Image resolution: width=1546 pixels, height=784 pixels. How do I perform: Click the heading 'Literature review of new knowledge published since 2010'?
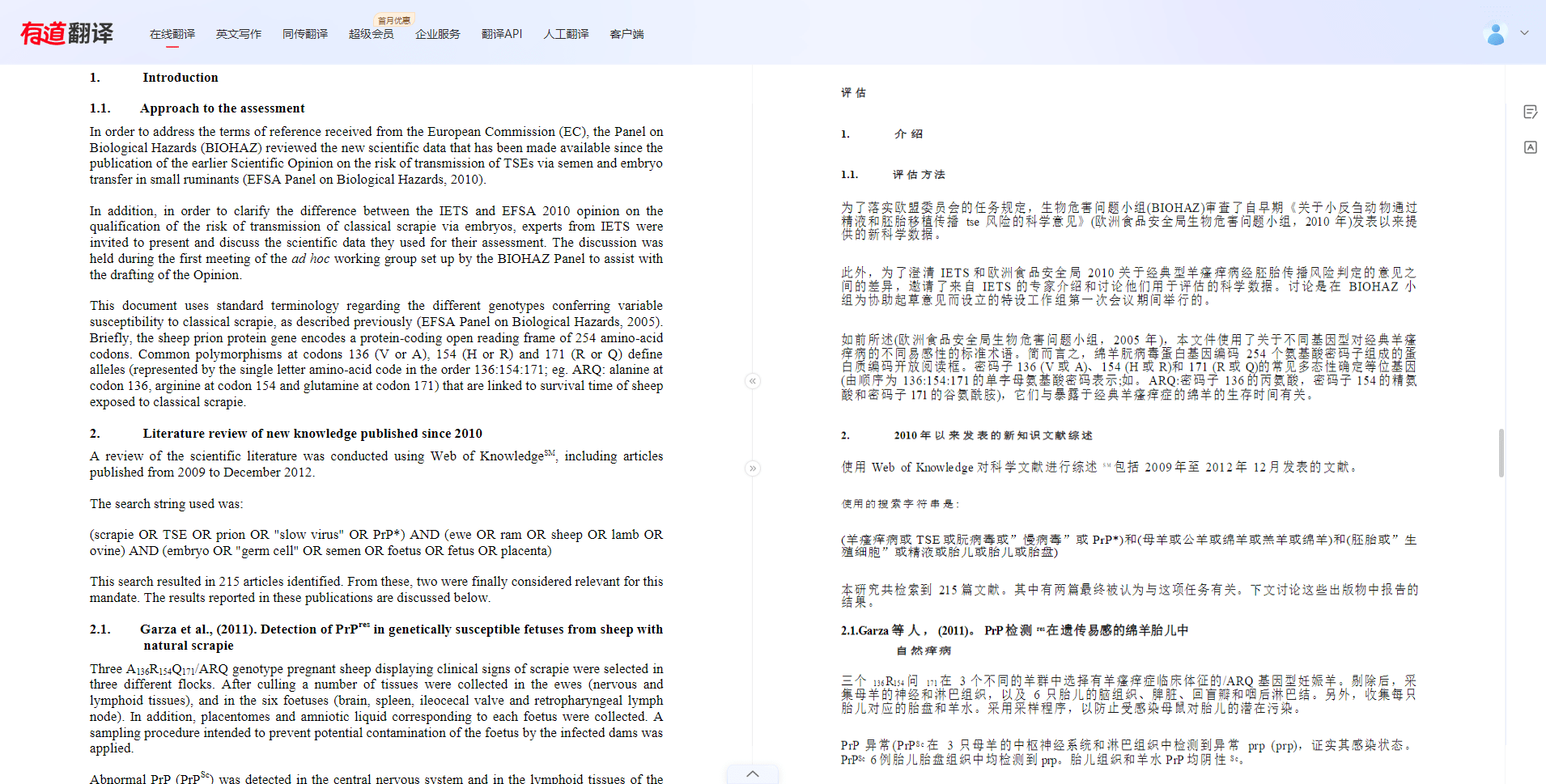pos(312,434)
